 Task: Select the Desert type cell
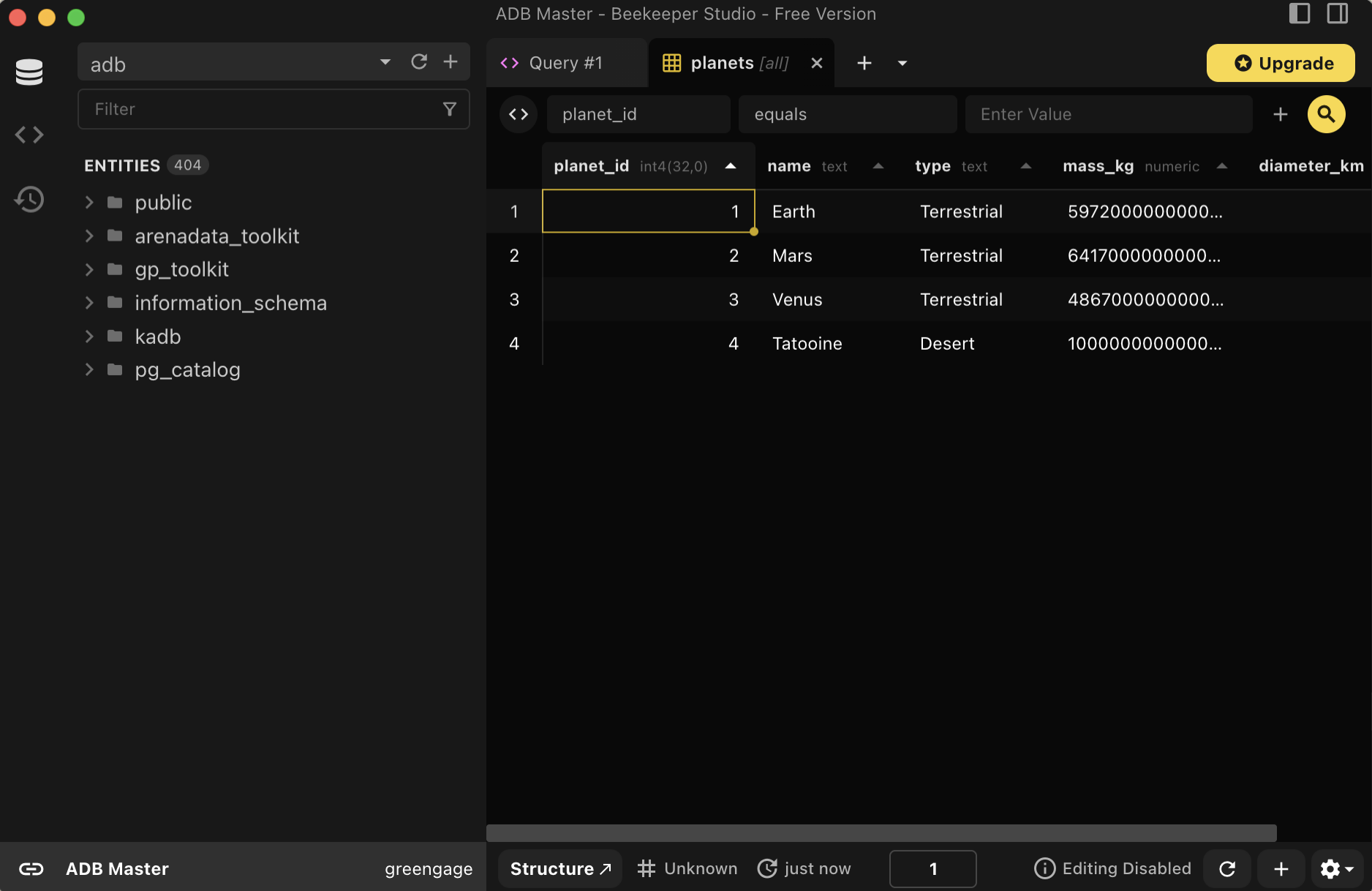(x=977, y=343)
